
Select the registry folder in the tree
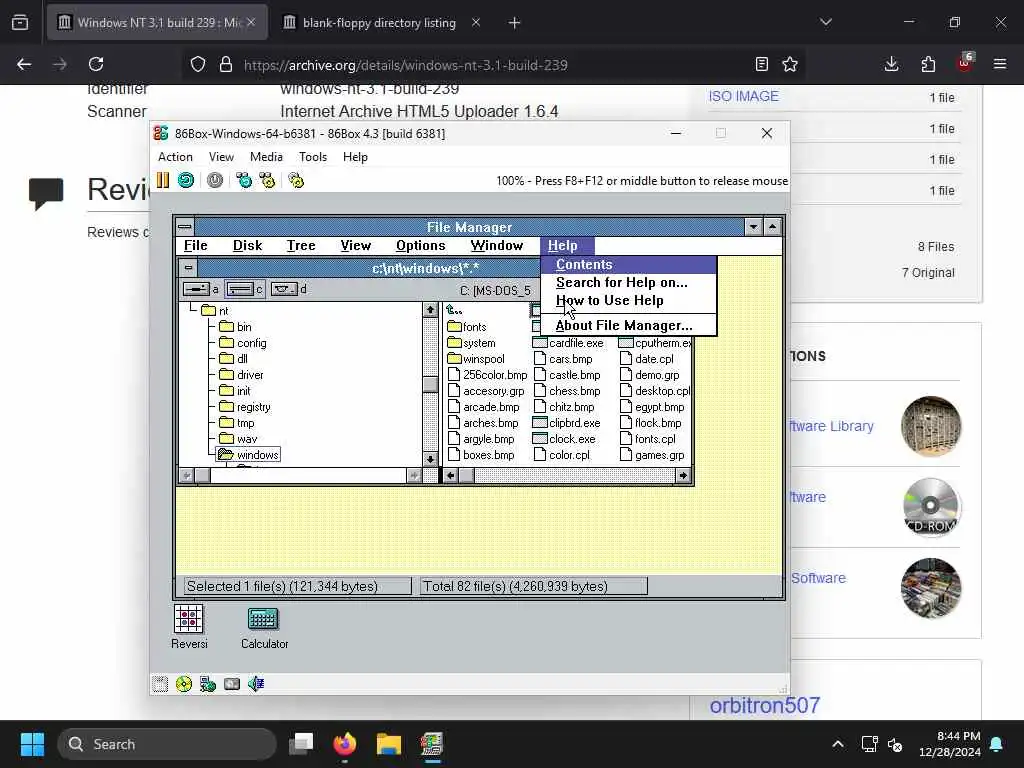click(245, 407)
